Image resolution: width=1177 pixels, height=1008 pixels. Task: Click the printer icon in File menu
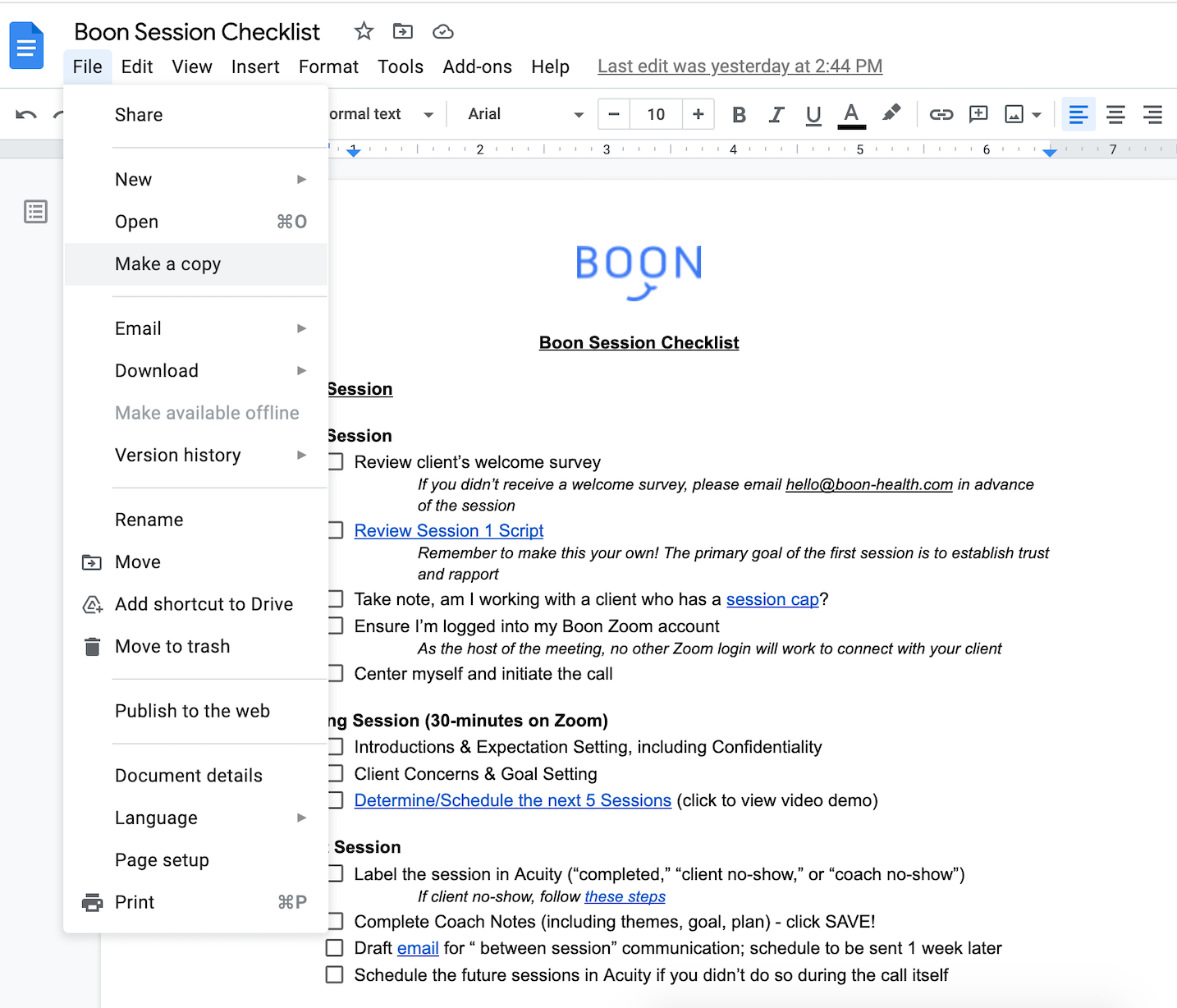click(93, 903)
